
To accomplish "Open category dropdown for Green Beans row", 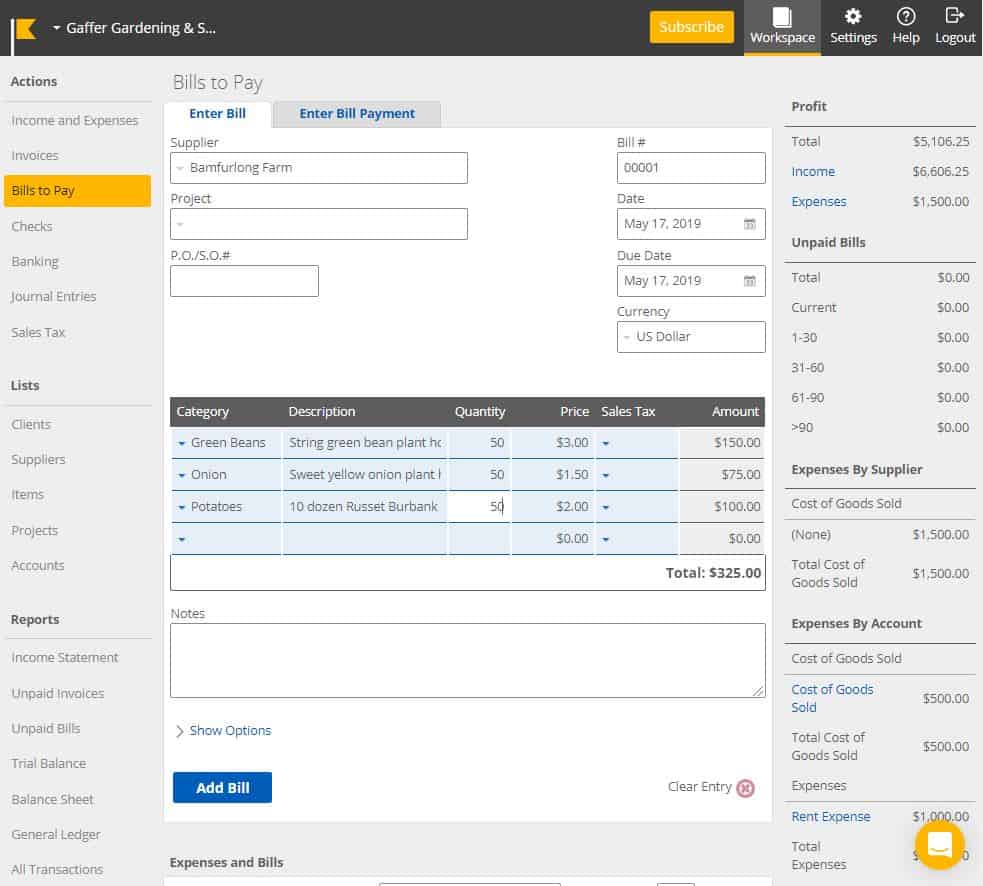I will pyautogui.click(x=182, y=443).
